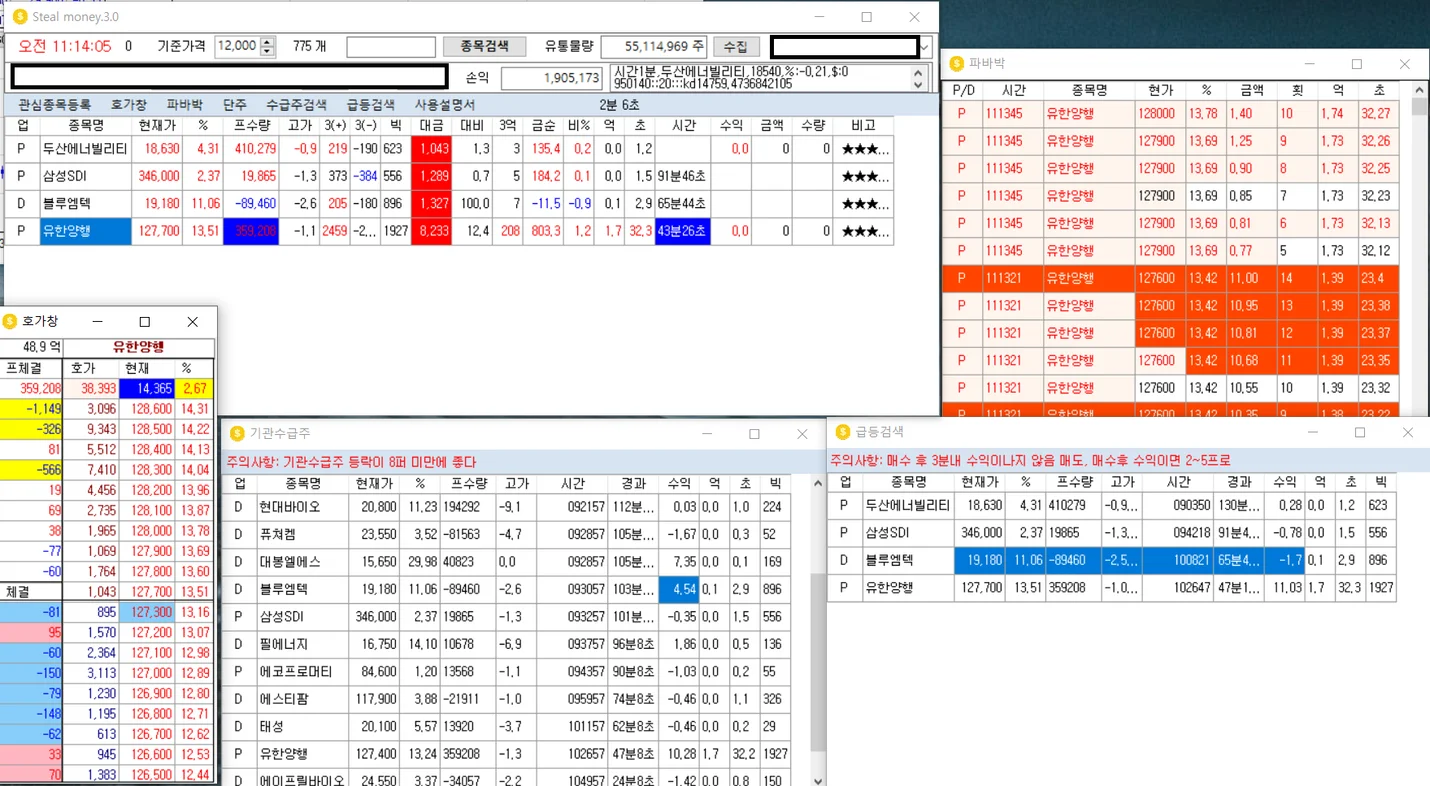Image resolution: width=1430 pixels, height=786 pixels.
Task: Click the 호가창 window coin title icon
Action: point(10,321)
